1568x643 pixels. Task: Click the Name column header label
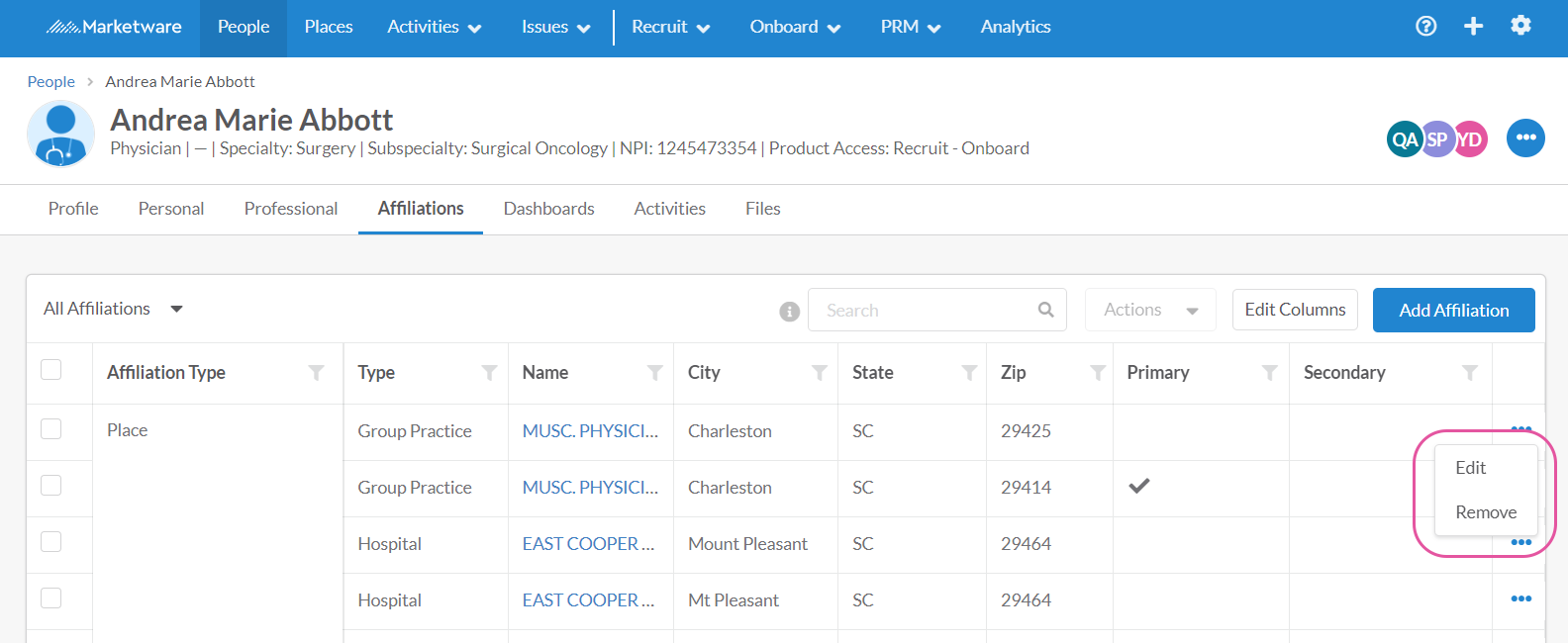tap(545, 373)
